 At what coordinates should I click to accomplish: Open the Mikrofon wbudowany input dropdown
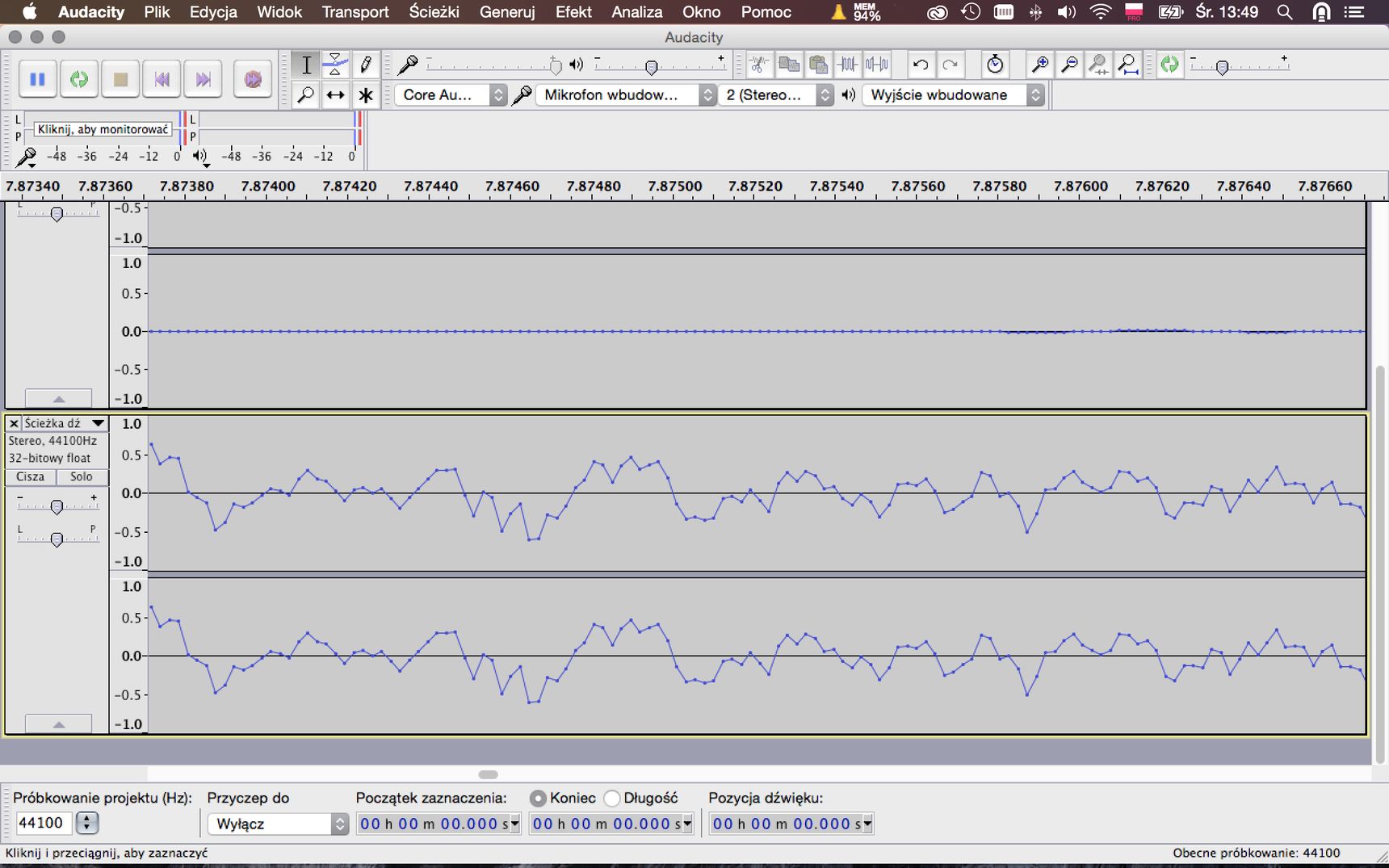point(627,95)
